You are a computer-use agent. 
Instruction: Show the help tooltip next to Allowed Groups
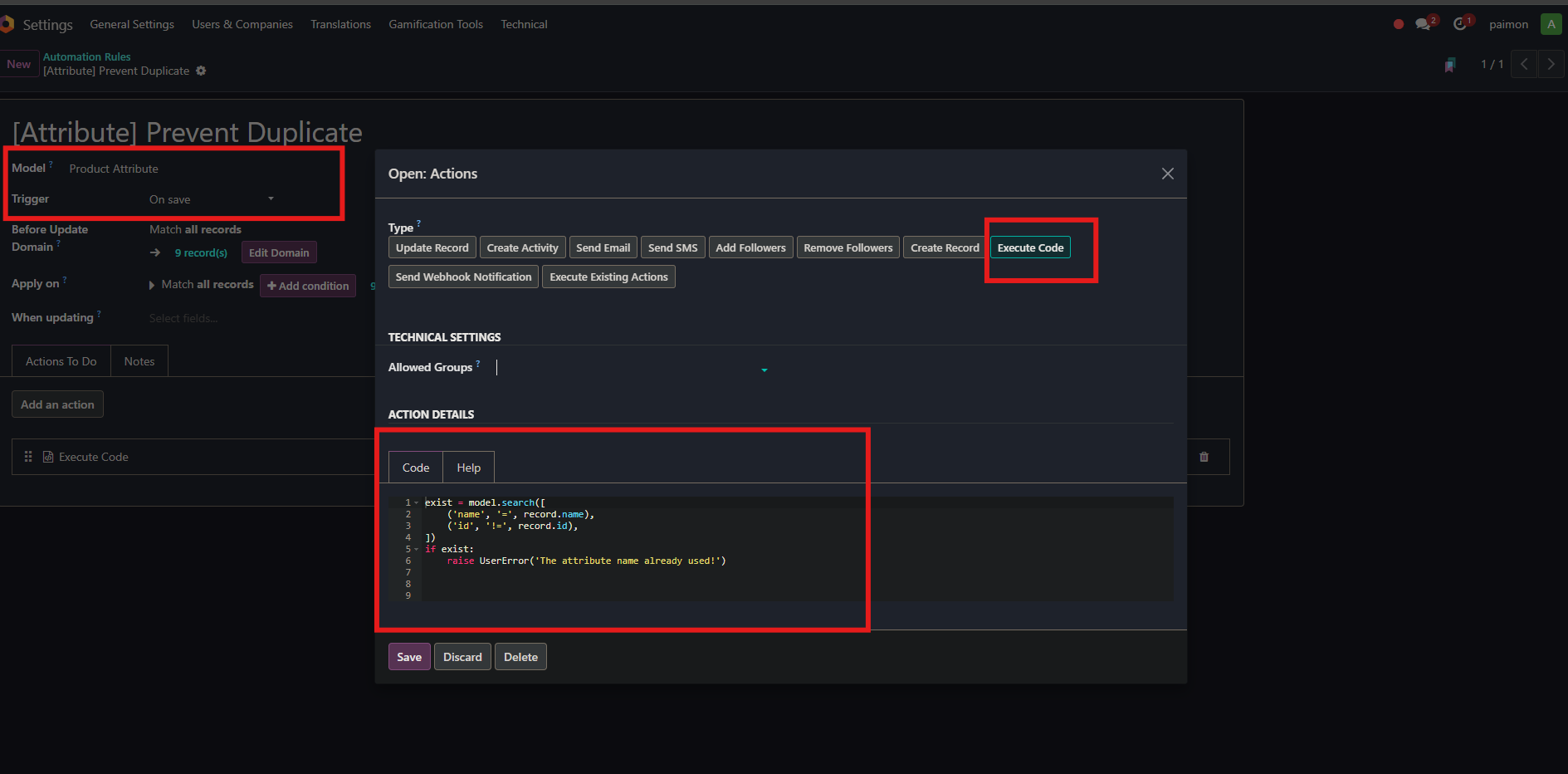(478, 363)
